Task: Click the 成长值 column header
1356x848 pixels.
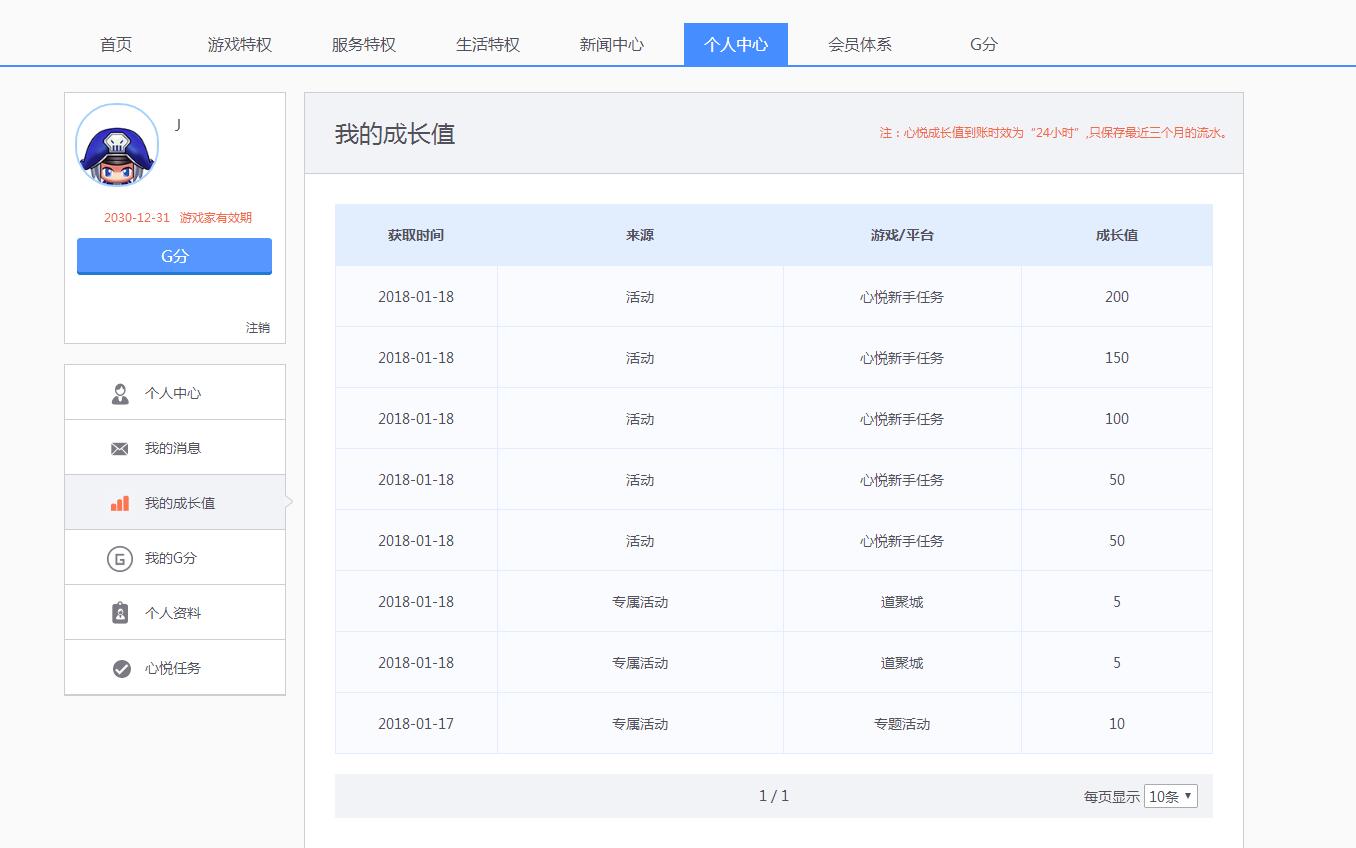Action: [1116, 236]
